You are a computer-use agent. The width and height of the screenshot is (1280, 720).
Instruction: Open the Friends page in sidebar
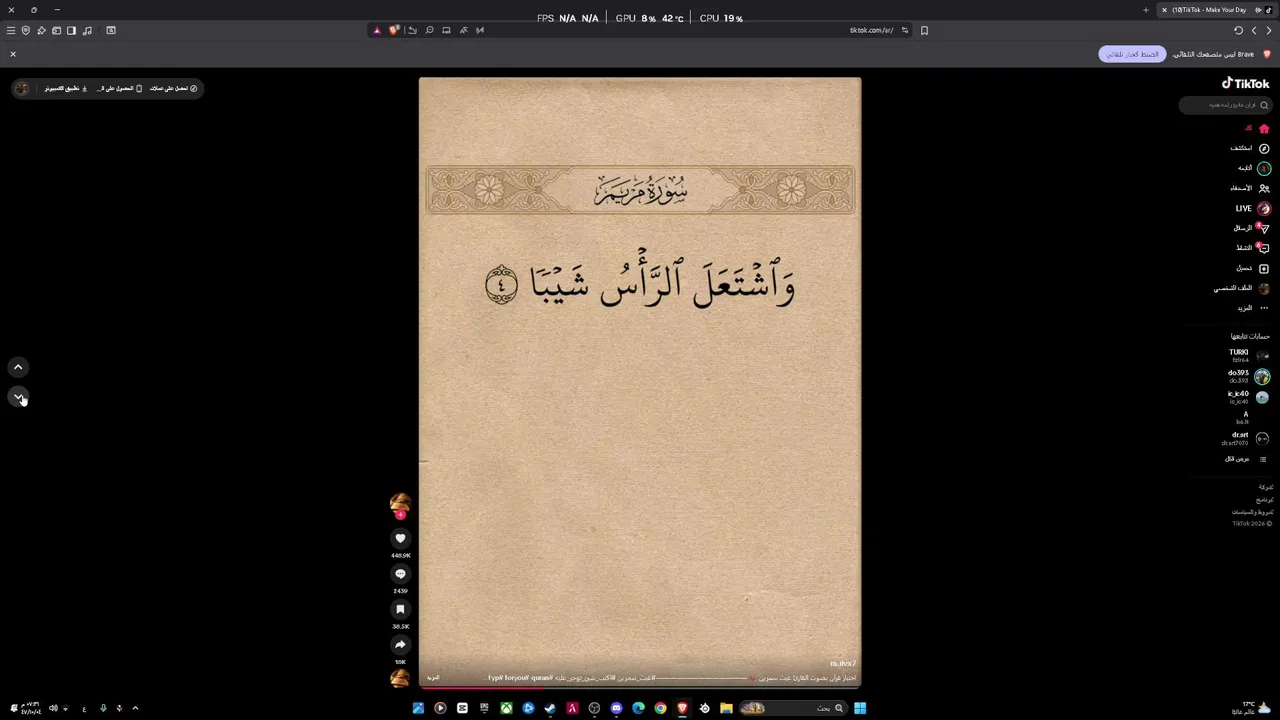coord(1250,188)
